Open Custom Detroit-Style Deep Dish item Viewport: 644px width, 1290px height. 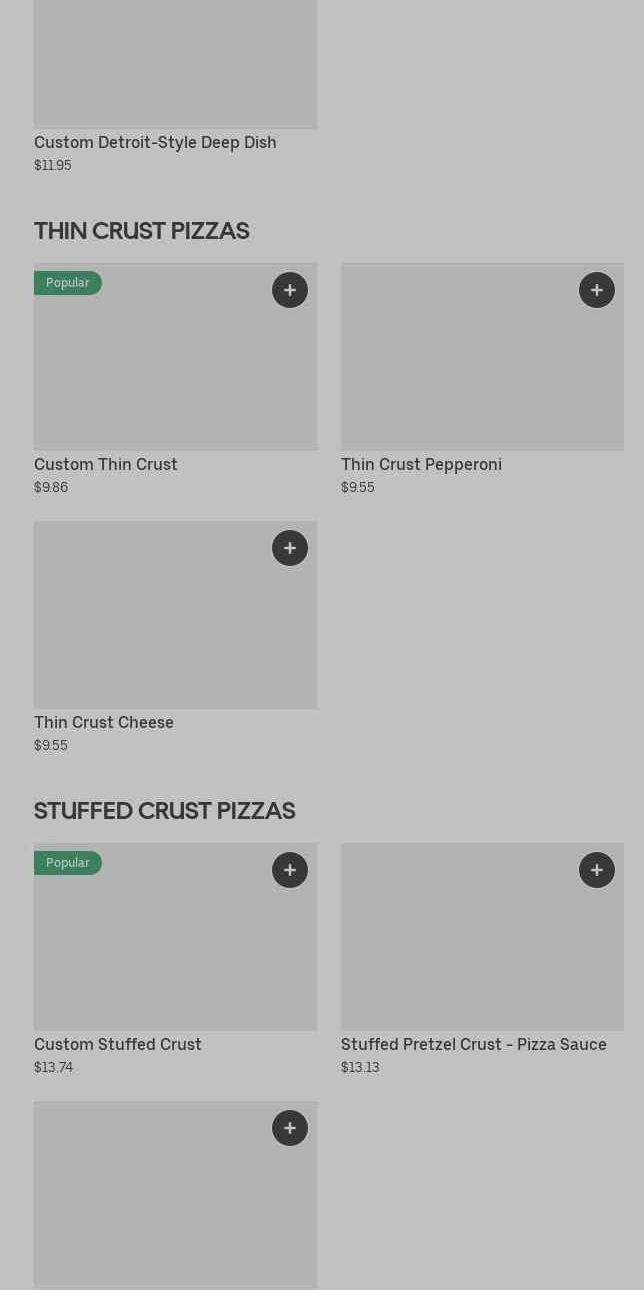[155, 143]
